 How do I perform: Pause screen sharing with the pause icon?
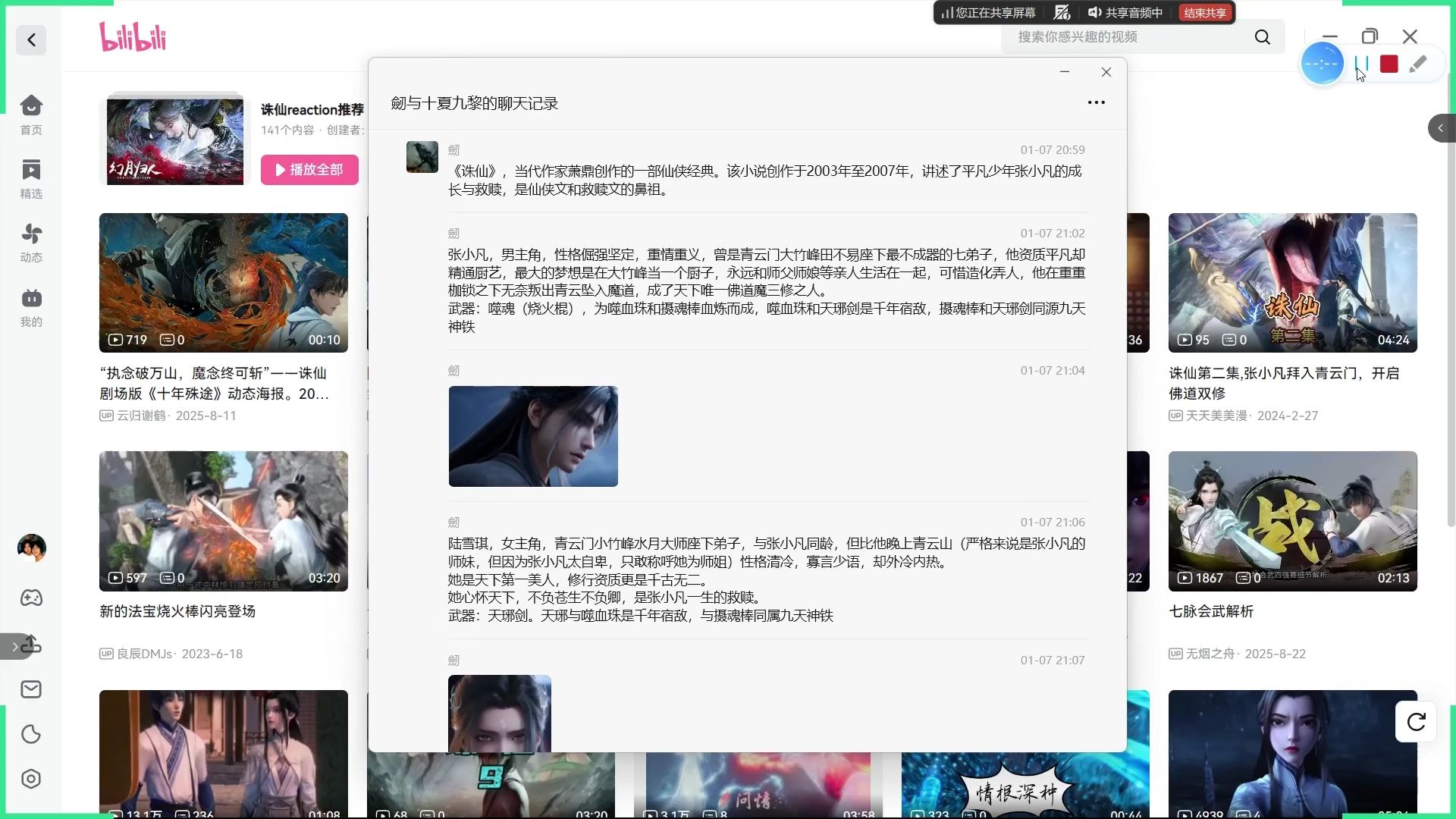(1361, 64)
